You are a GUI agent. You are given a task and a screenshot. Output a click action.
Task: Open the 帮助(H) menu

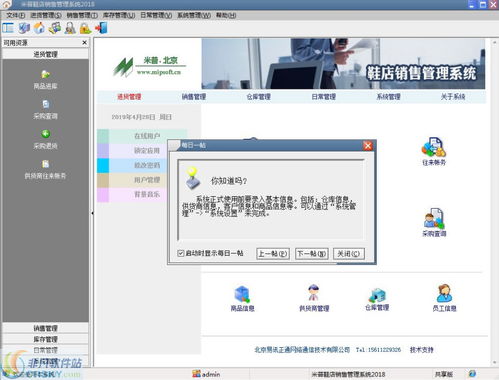click(226, 15)
